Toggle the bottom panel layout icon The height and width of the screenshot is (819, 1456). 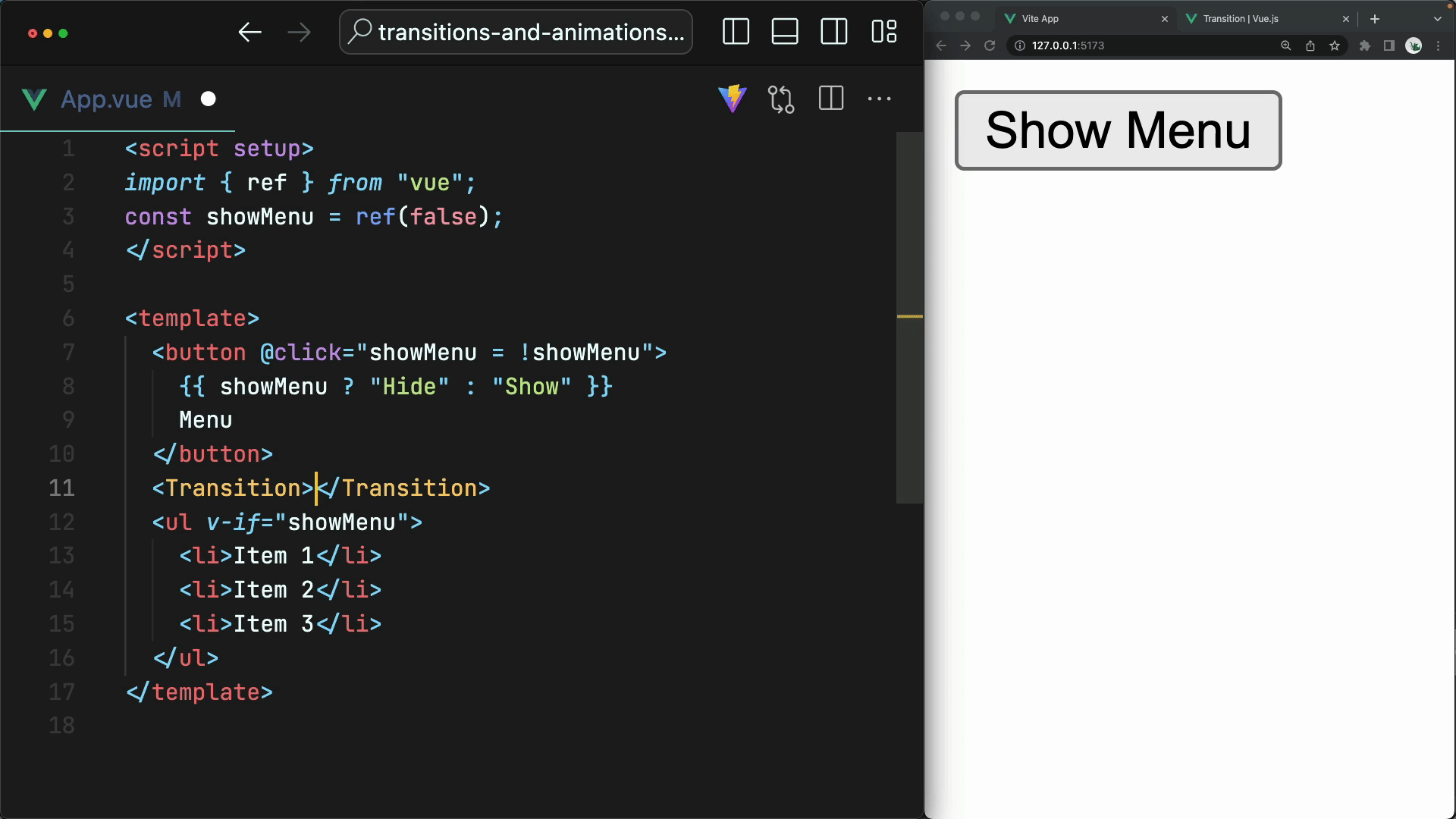785,32
